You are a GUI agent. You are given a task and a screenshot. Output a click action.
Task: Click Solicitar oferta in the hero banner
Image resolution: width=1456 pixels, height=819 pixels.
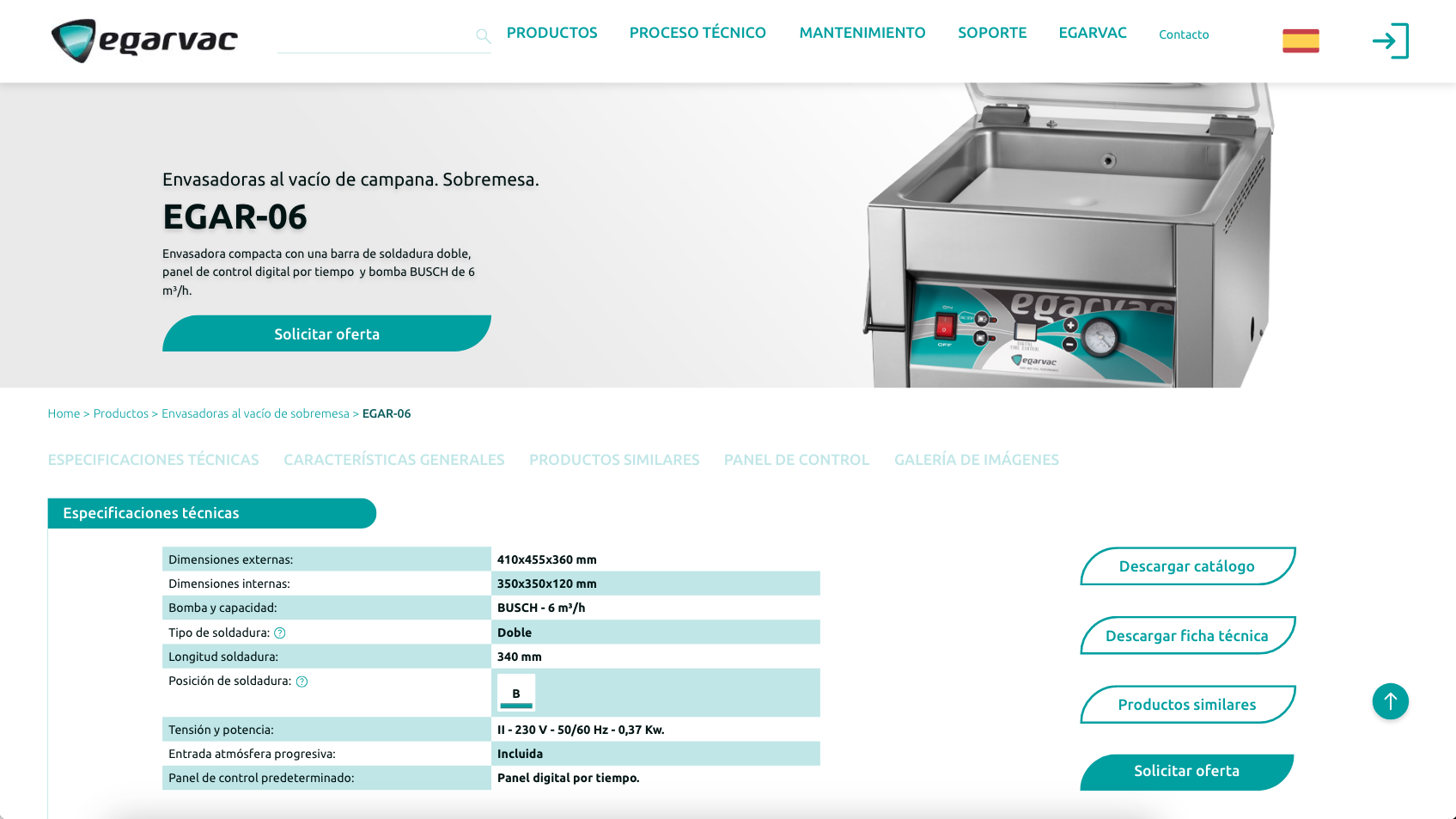[326, 333]
